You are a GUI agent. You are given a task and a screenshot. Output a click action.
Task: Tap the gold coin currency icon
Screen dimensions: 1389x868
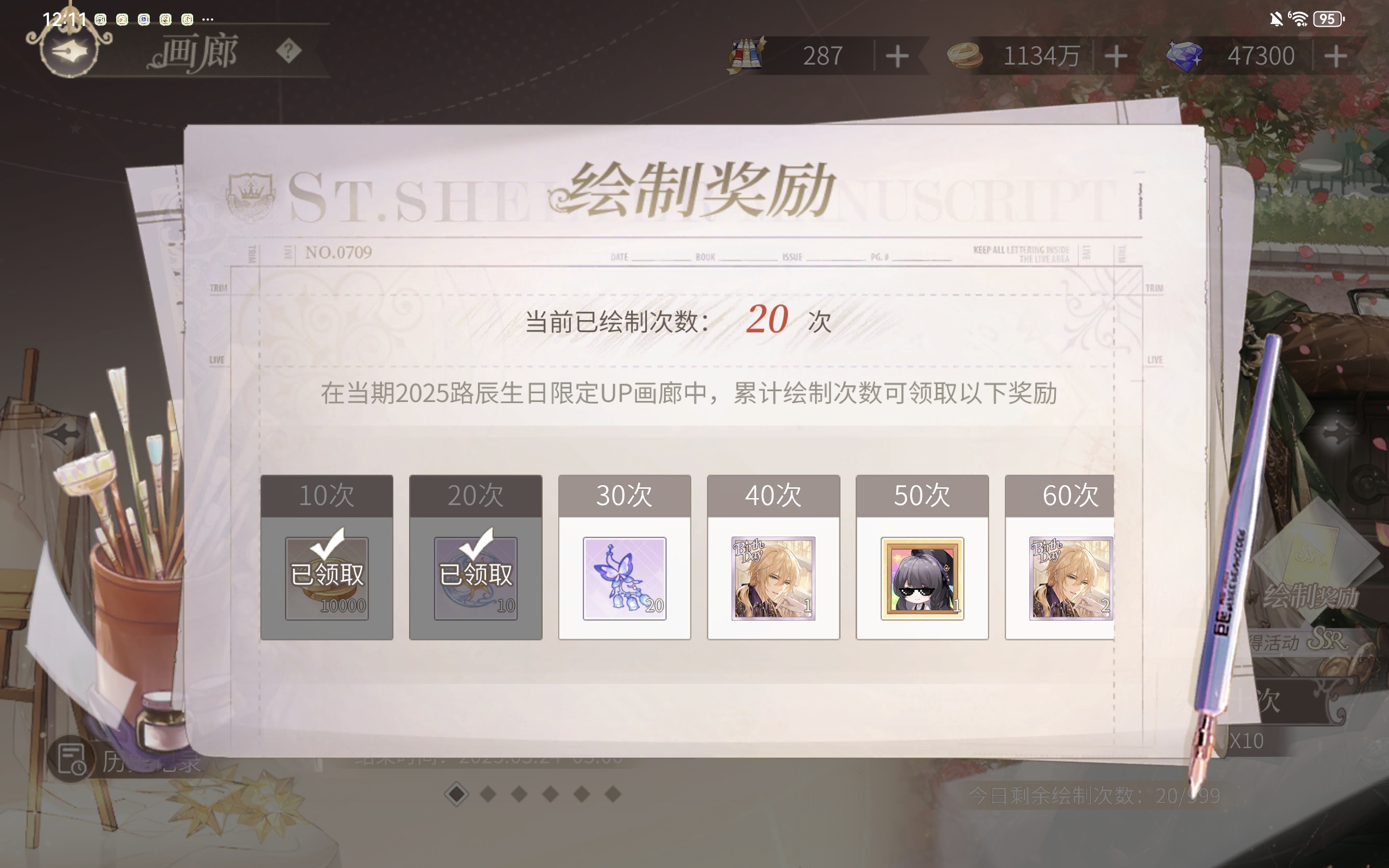coord(964,56)
